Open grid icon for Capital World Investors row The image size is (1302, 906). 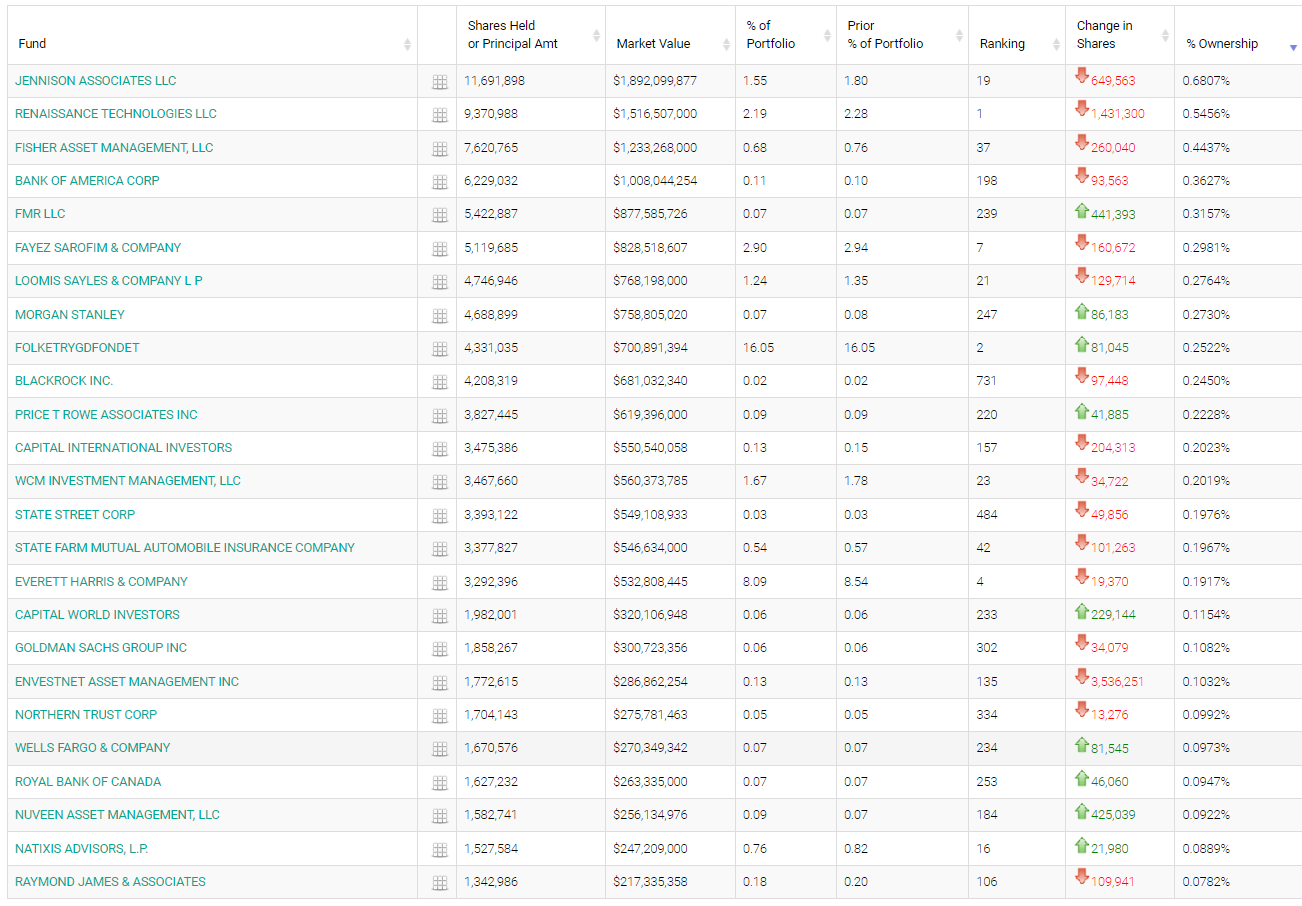pyautogui.click(x=440, y=616)
